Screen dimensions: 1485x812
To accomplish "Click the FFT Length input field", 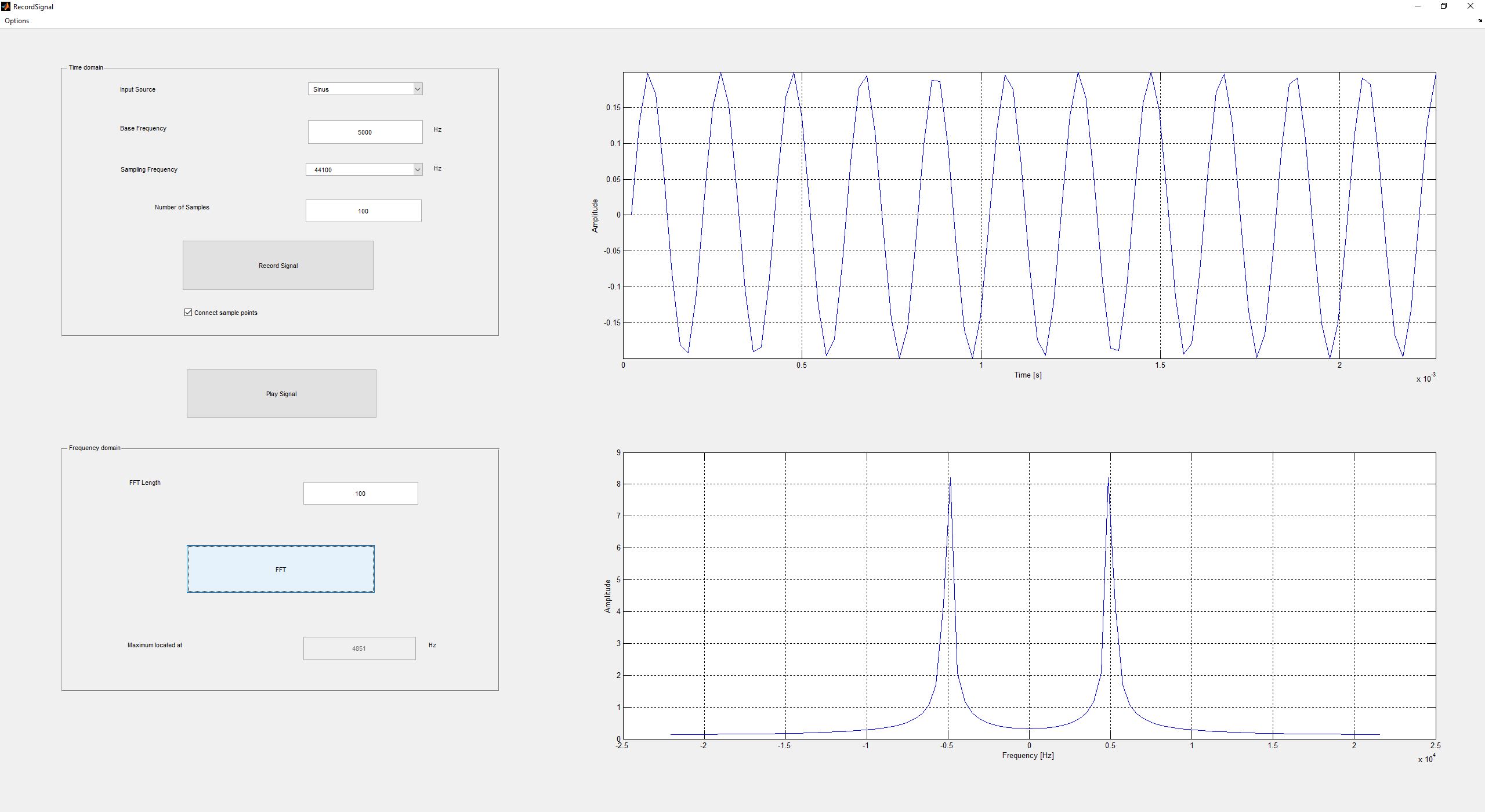I will click(360, 494).
